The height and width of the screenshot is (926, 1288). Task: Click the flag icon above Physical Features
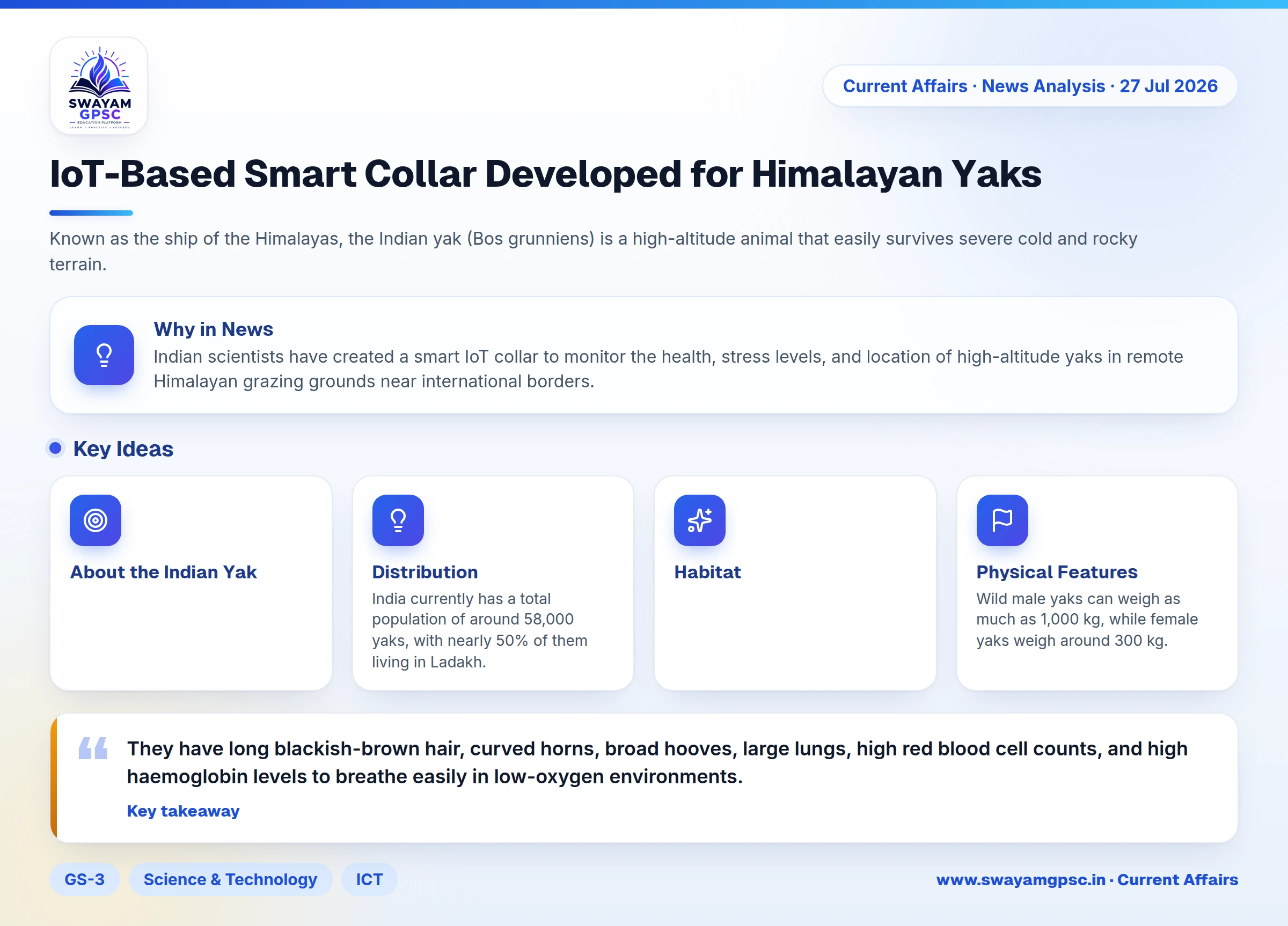pyautogui.click(x=1002, y=520)
